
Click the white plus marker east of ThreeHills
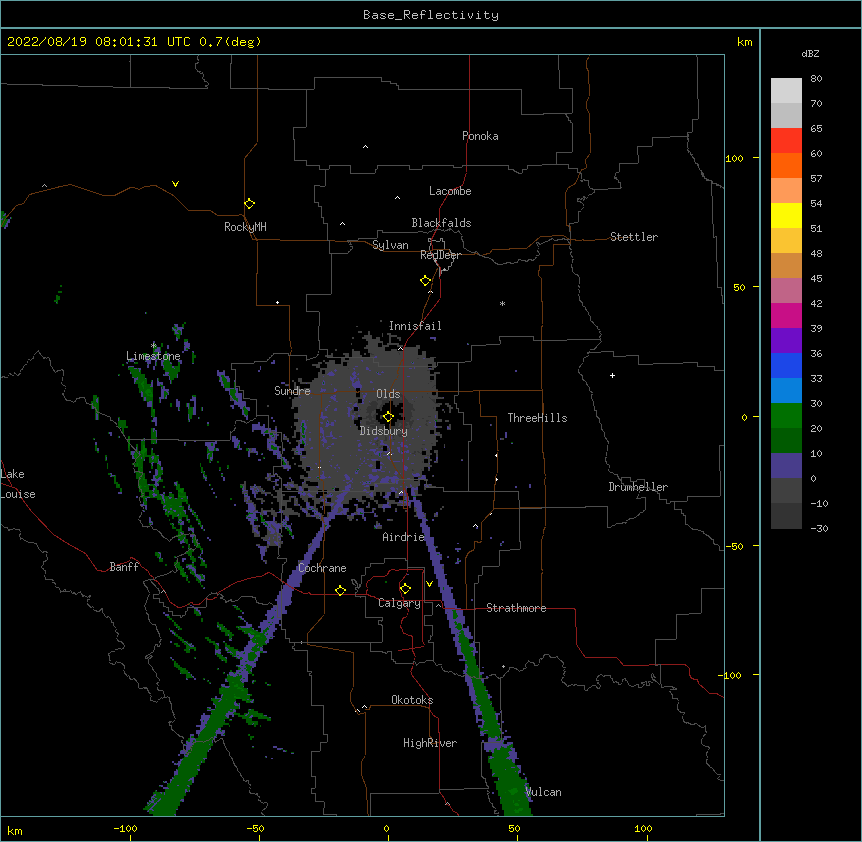[612, 375]
